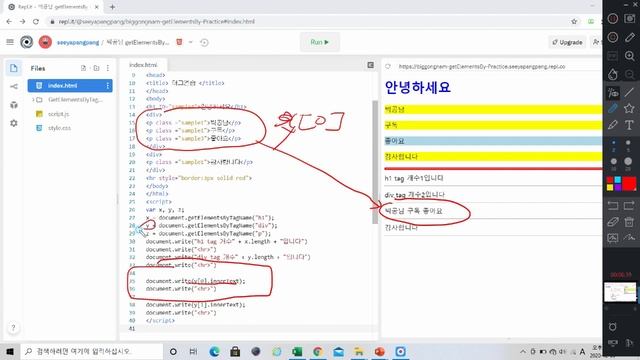640x360 pixels.
Task: Select the pencil tool below highlighter
Action: (x=613, y=125)
